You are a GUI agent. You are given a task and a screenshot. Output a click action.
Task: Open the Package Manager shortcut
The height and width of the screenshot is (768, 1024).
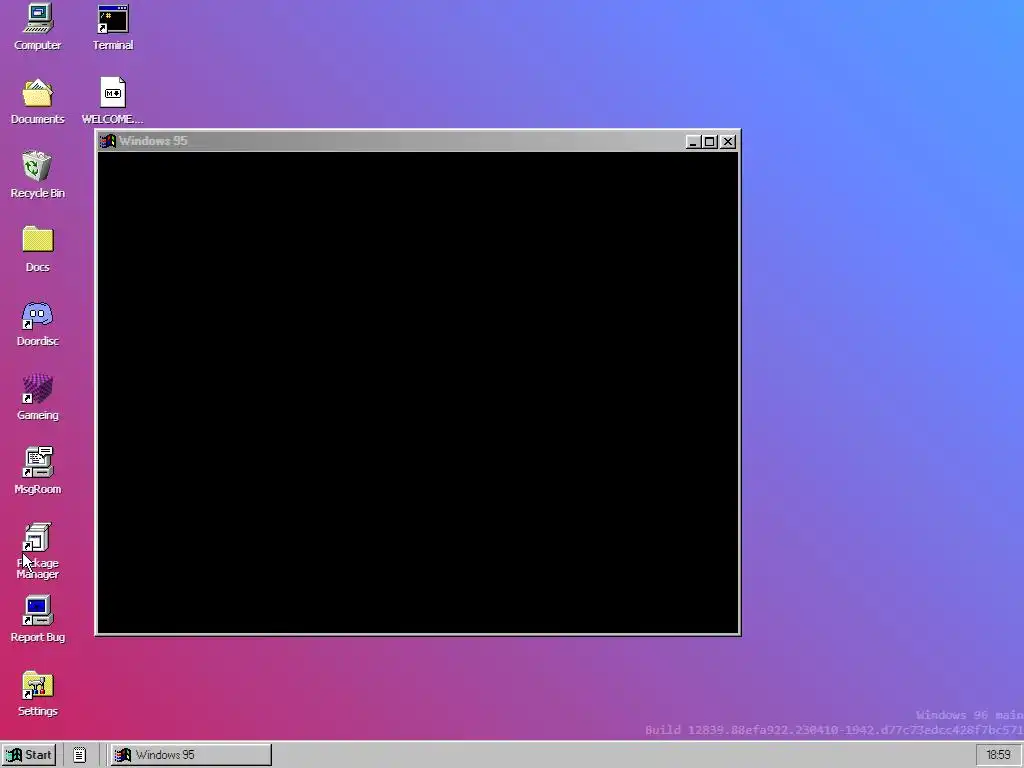point(37,551)
